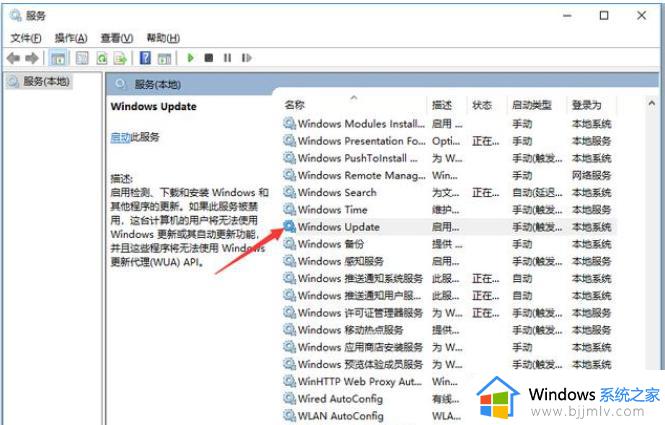Click the Stop Service square icon

click(x=209, y=58)
